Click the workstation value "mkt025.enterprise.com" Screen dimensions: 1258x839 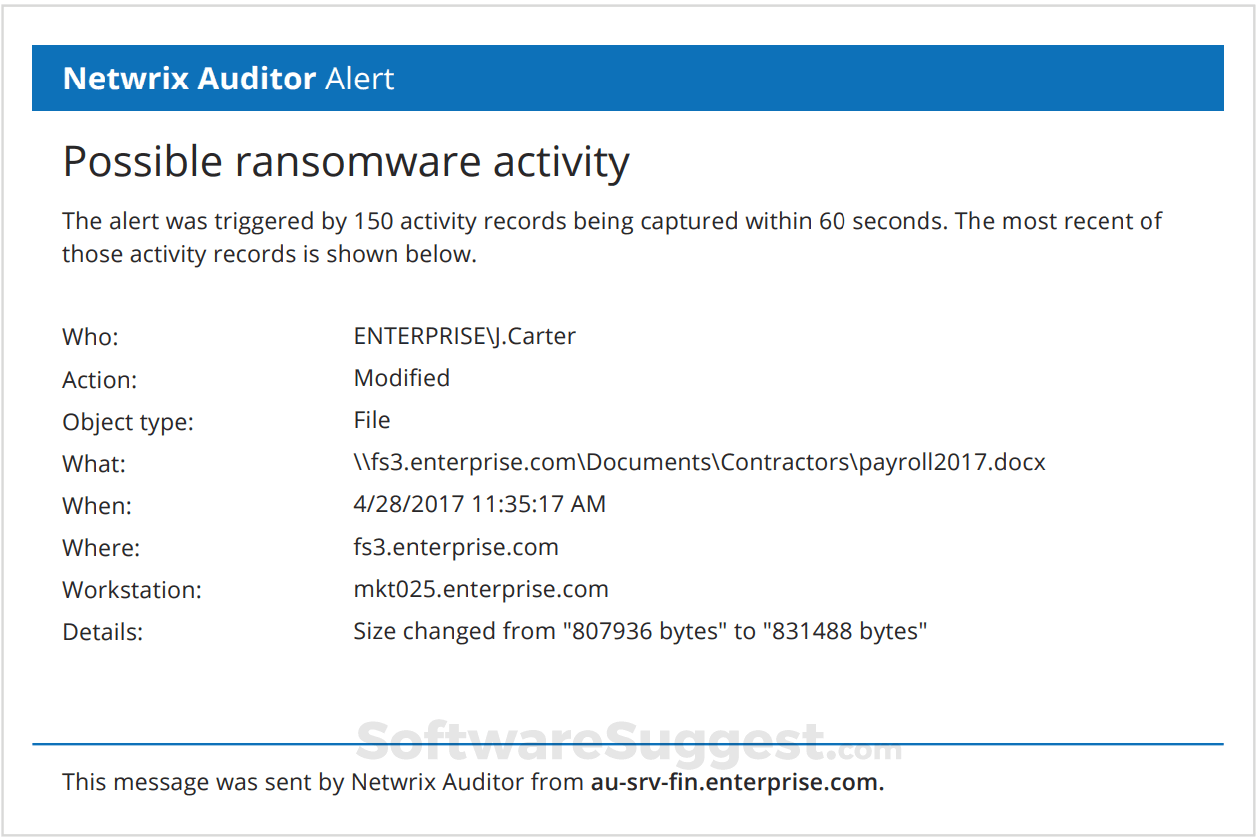click(x=481, y=589)
